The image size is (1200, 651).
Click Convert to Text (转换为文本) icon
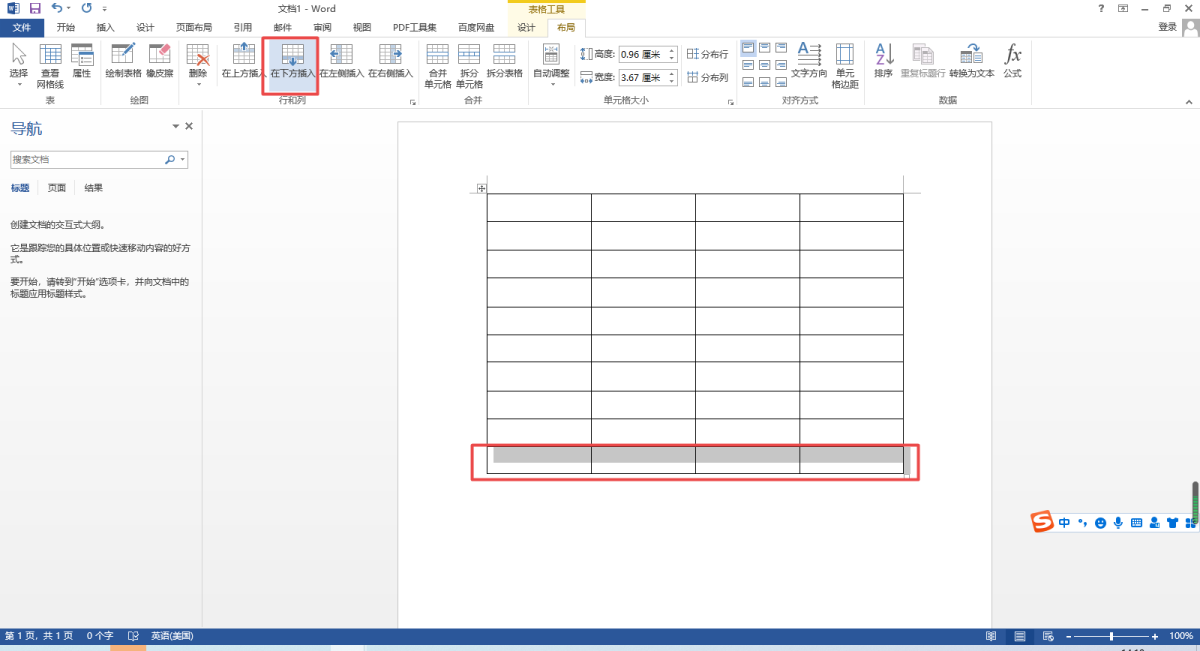(x=971, y=60)
